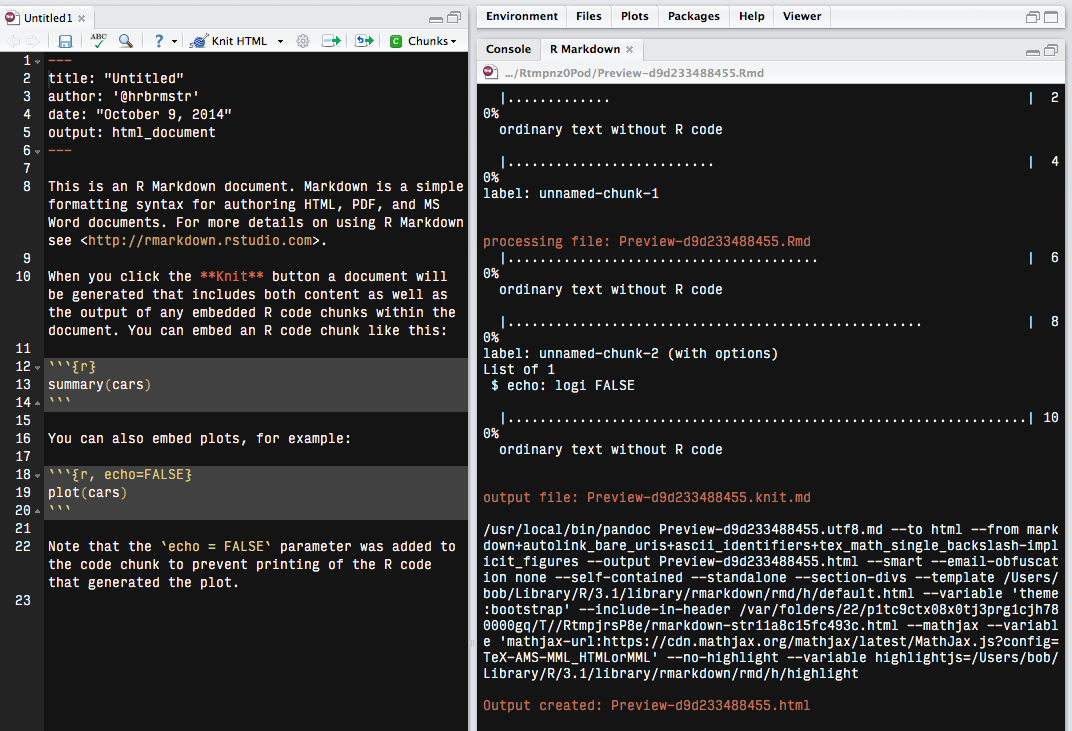
Task: Close the R Markdown output tab
Action: [630, 49]
